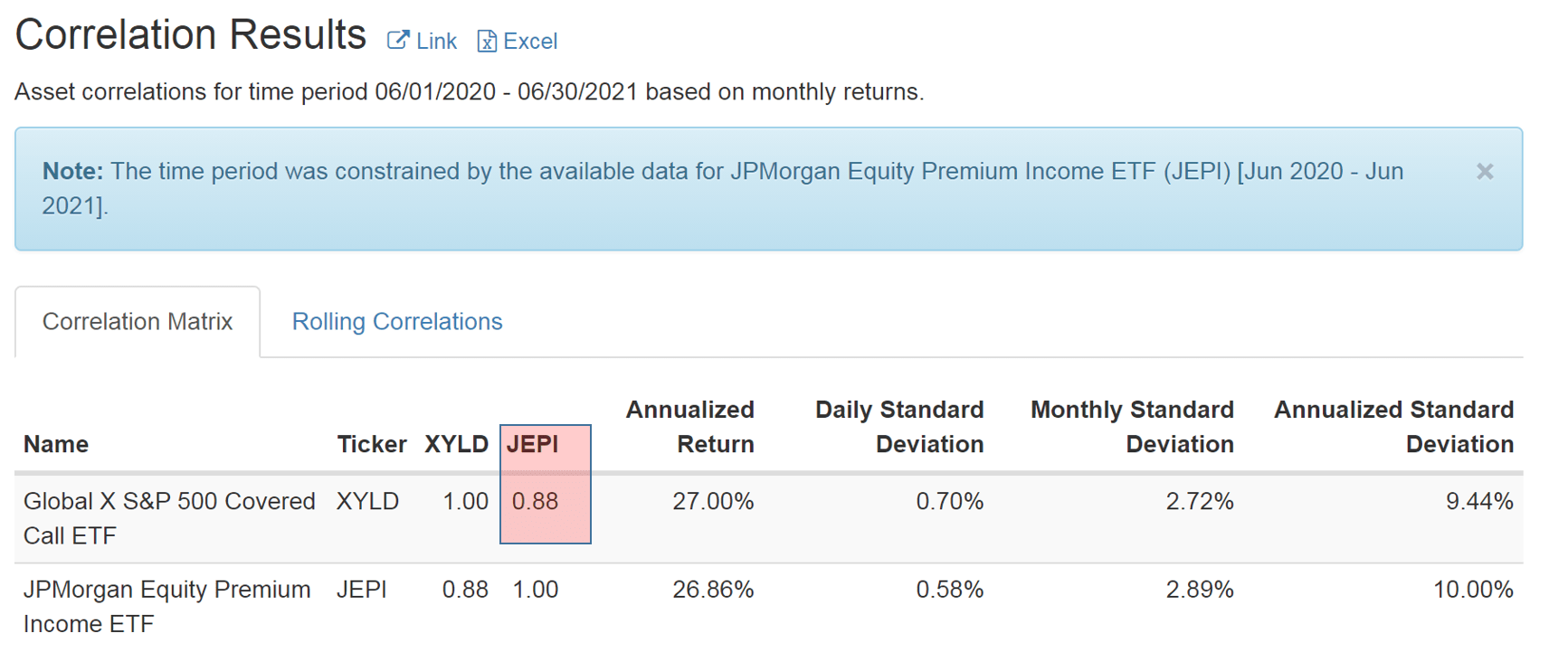Click the Excel spreadsheet icon
The image size is (1568, 671).
pyautogui.click(x=487, y=41)
